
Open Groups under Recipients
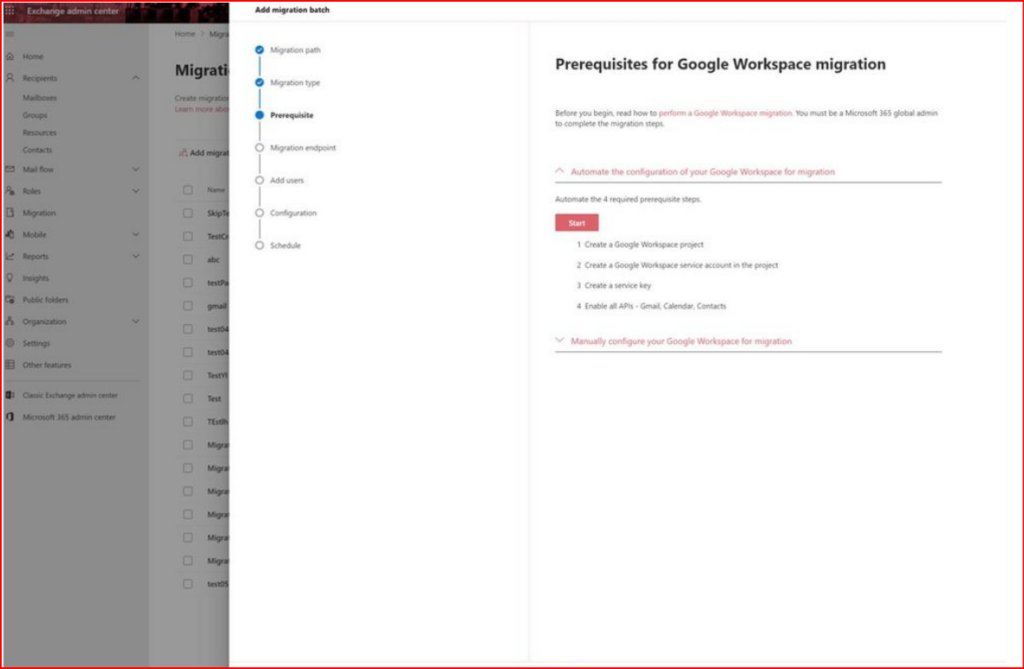pyautogui.click(x=35, y=115)
